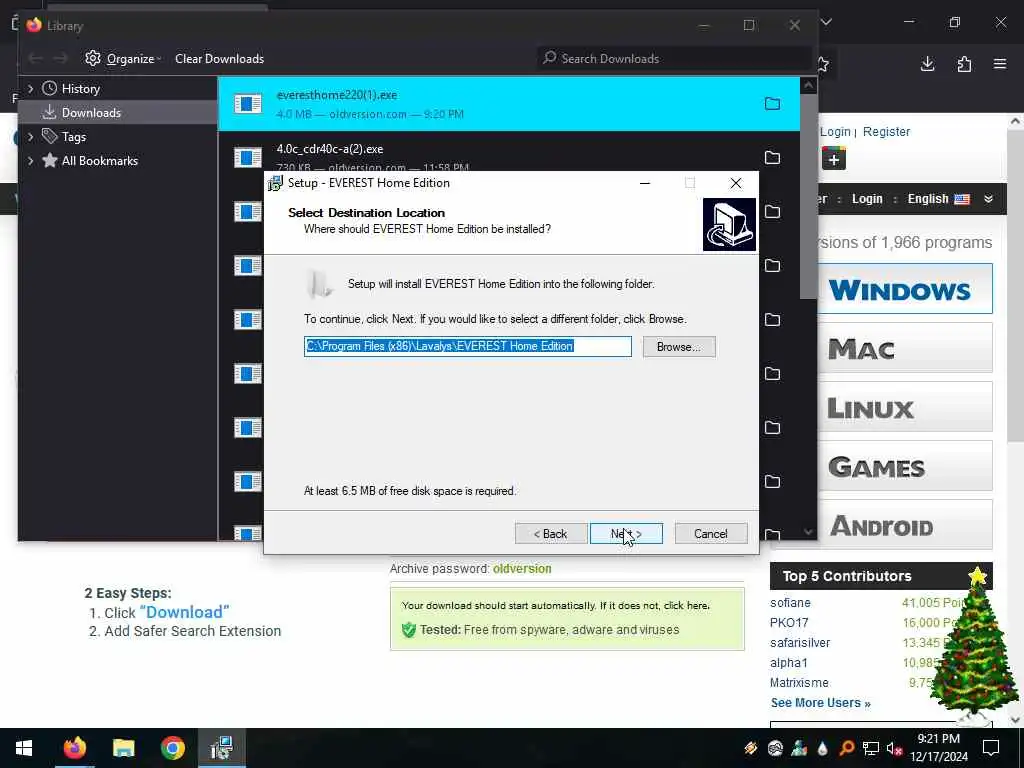Screen dimensions: 1024x768
Task: Open File Explorer from the taskbar
Action: pos(123,748)
